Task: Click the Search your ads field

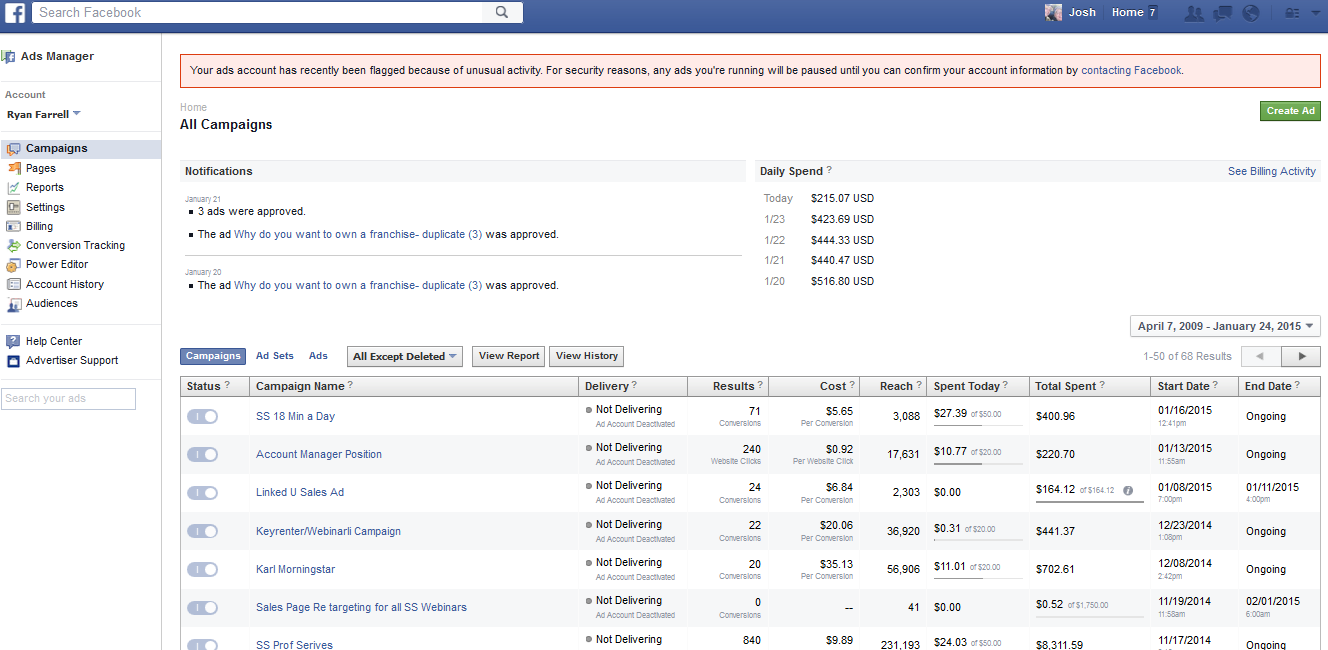Action: pos(68,398)
